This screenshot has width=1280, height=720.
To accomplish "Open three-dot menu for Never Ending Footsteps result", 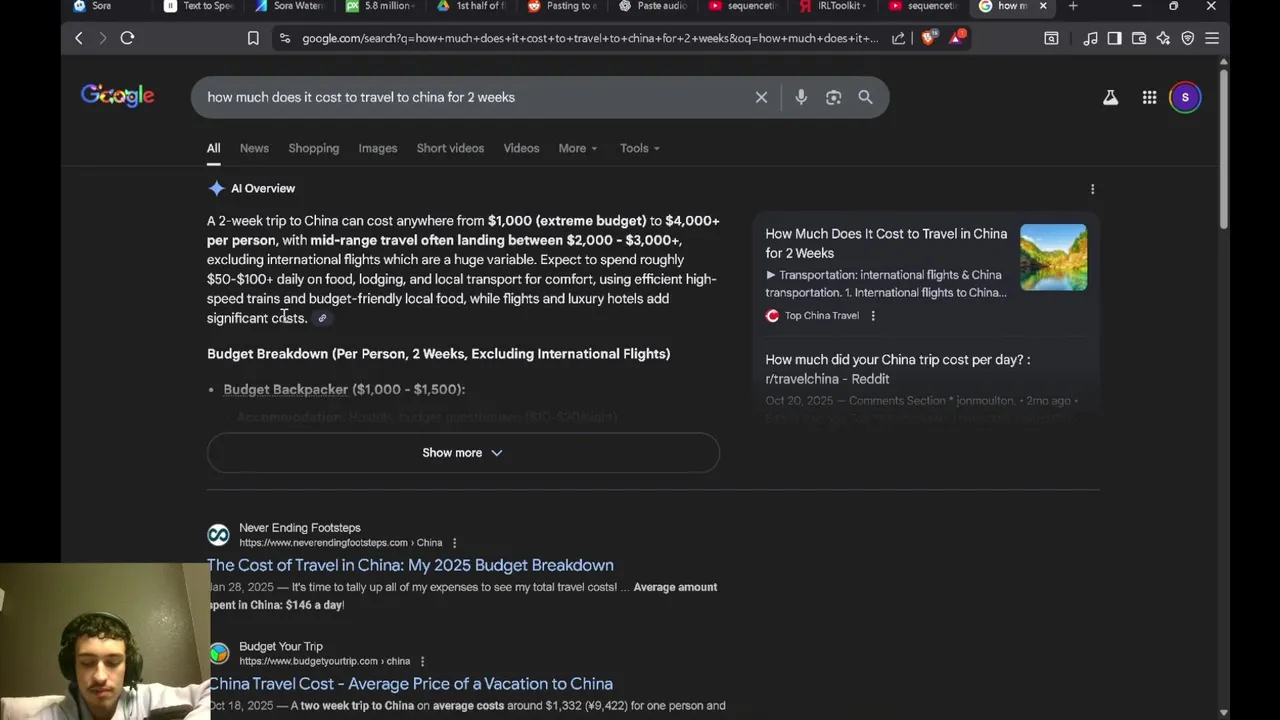I will point(454,543).
